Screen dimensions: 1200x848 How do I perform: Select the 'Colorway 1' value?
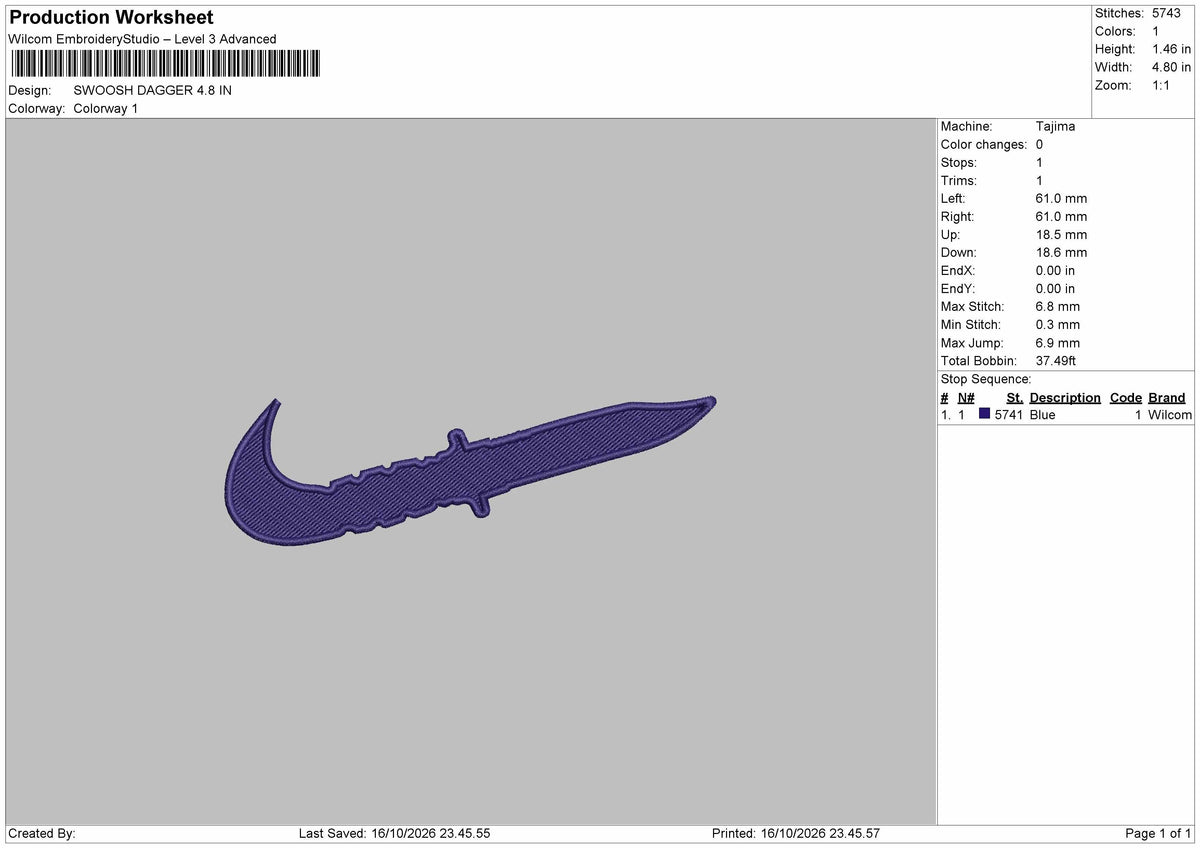106,108
